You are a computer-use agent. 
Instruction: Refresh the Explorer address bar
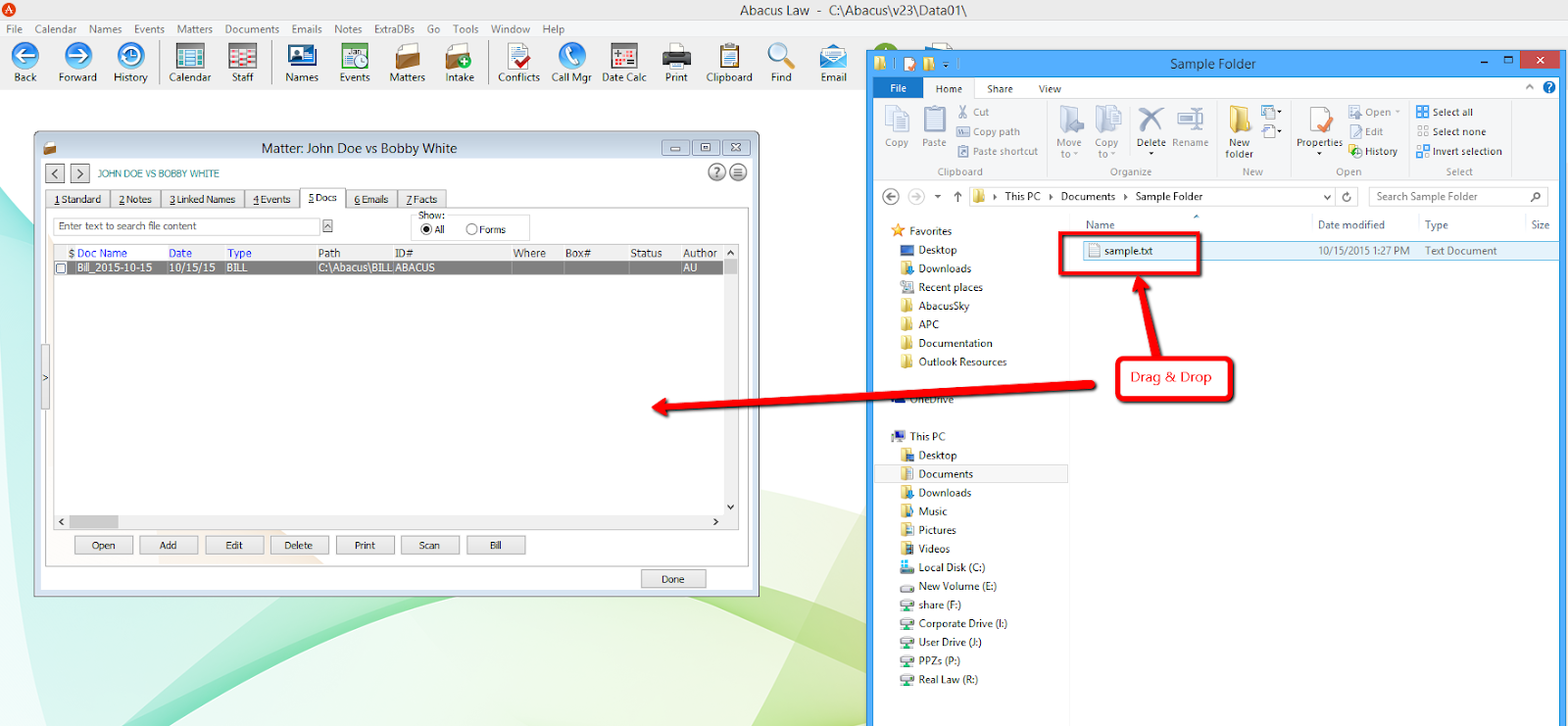[x=1347, y=197]
